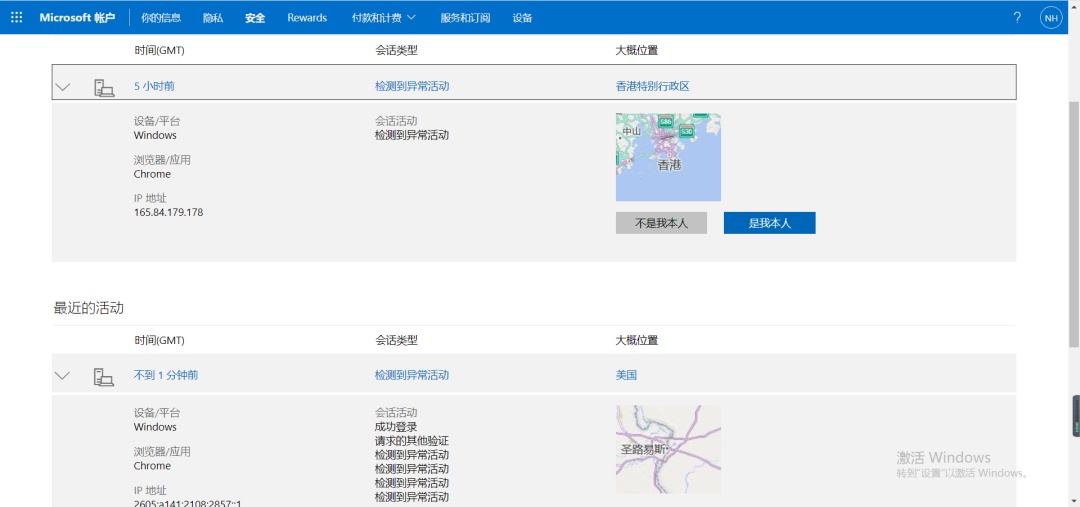Collapse the 5 小时前 activity row
The height and width of the screenshot is (507, 1080).
pyautogui.click(x=63, y=87)
